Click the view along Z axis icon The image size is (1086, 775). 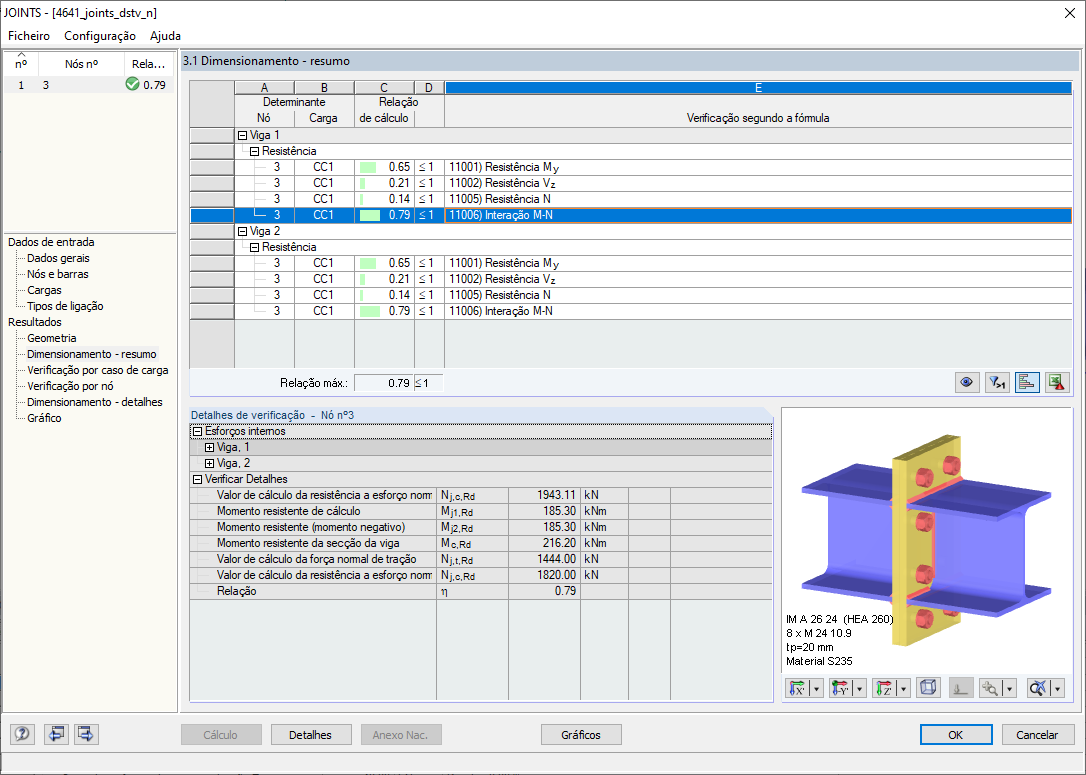tap(884, 688)
